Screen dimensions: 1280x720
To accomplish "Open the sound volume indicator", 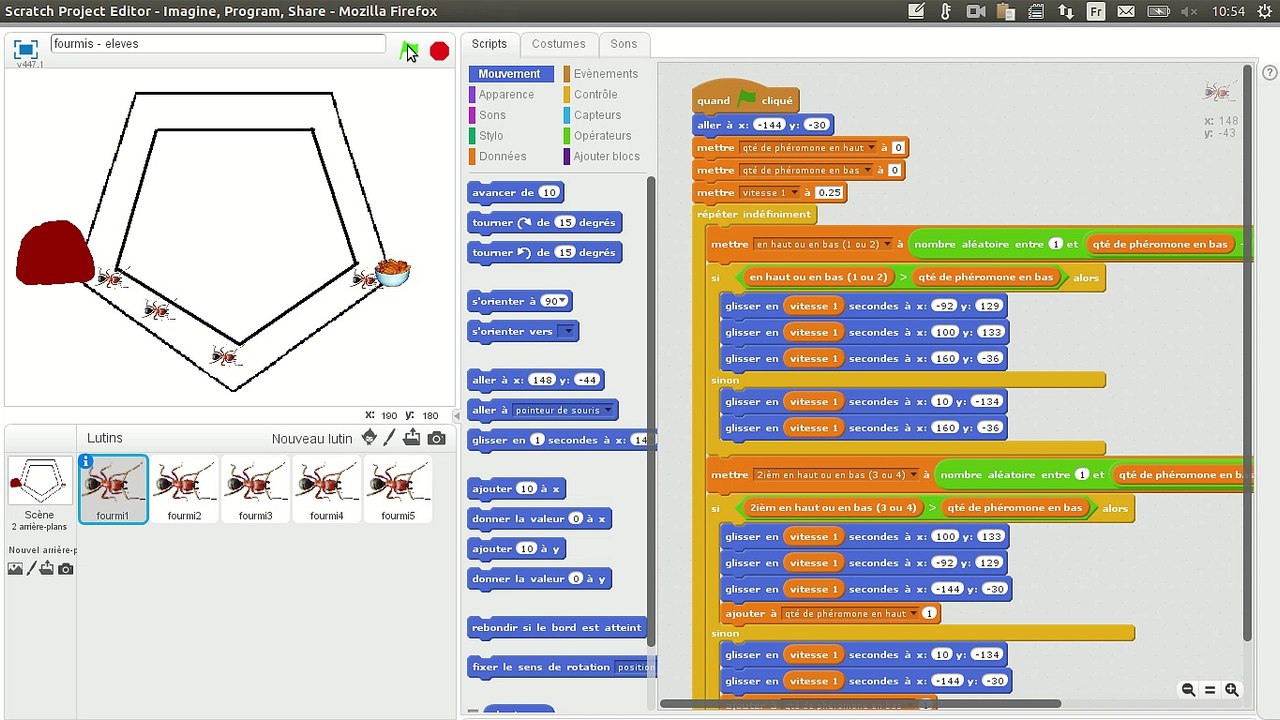I will [x=1189, y=11].
